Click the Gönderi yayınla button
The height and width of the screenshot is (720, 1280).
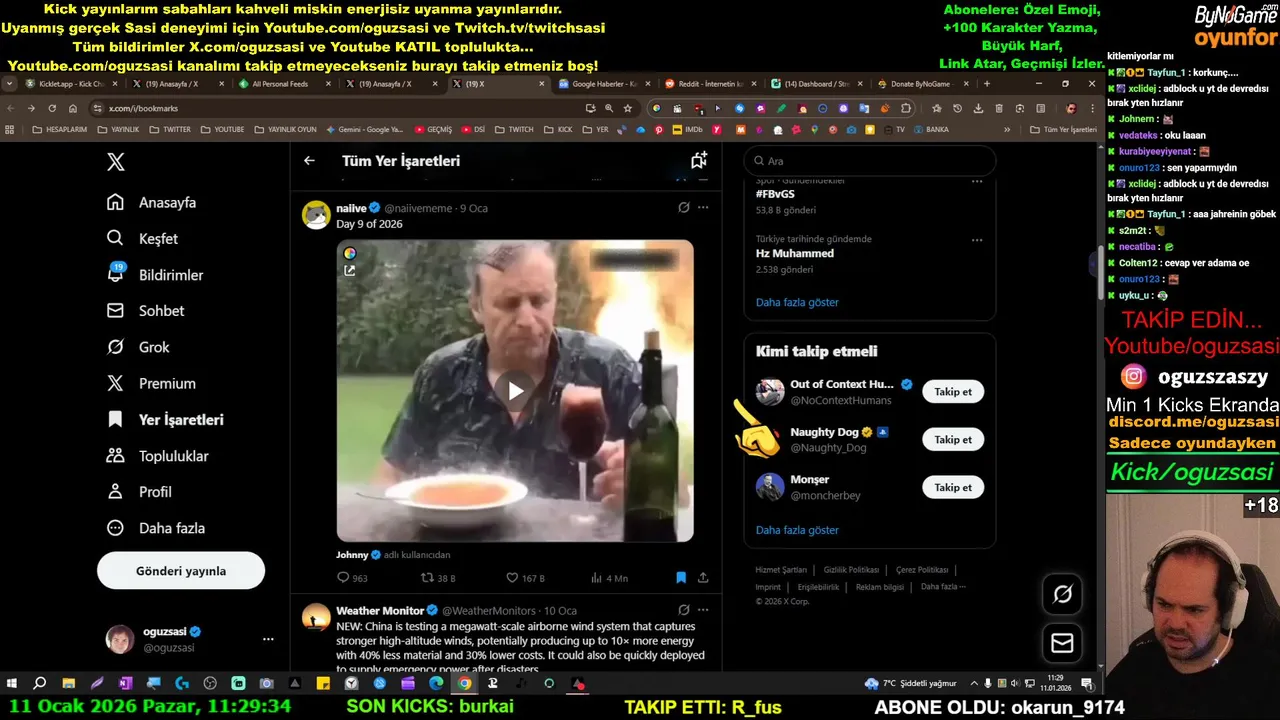[181, 571]
